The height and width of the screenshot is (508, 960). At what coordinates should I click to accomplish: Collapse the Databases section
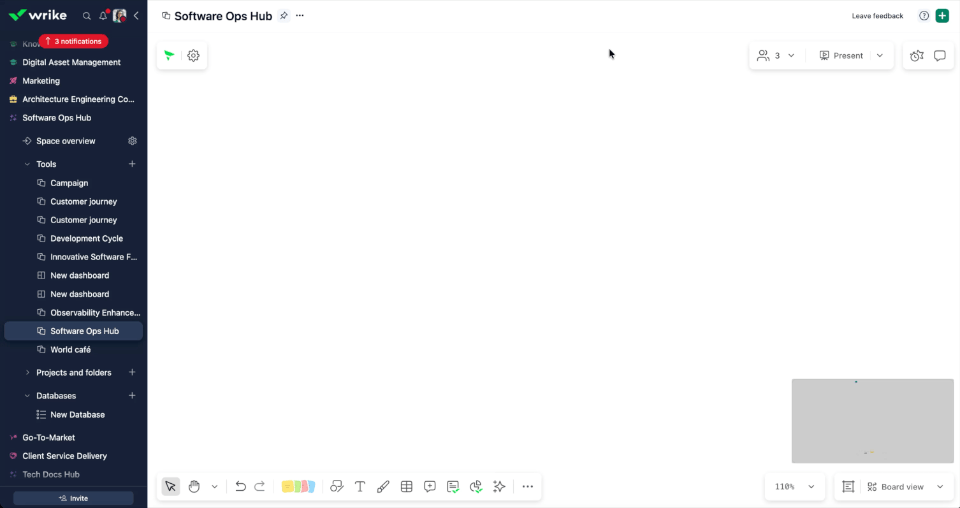click(27, 395)
